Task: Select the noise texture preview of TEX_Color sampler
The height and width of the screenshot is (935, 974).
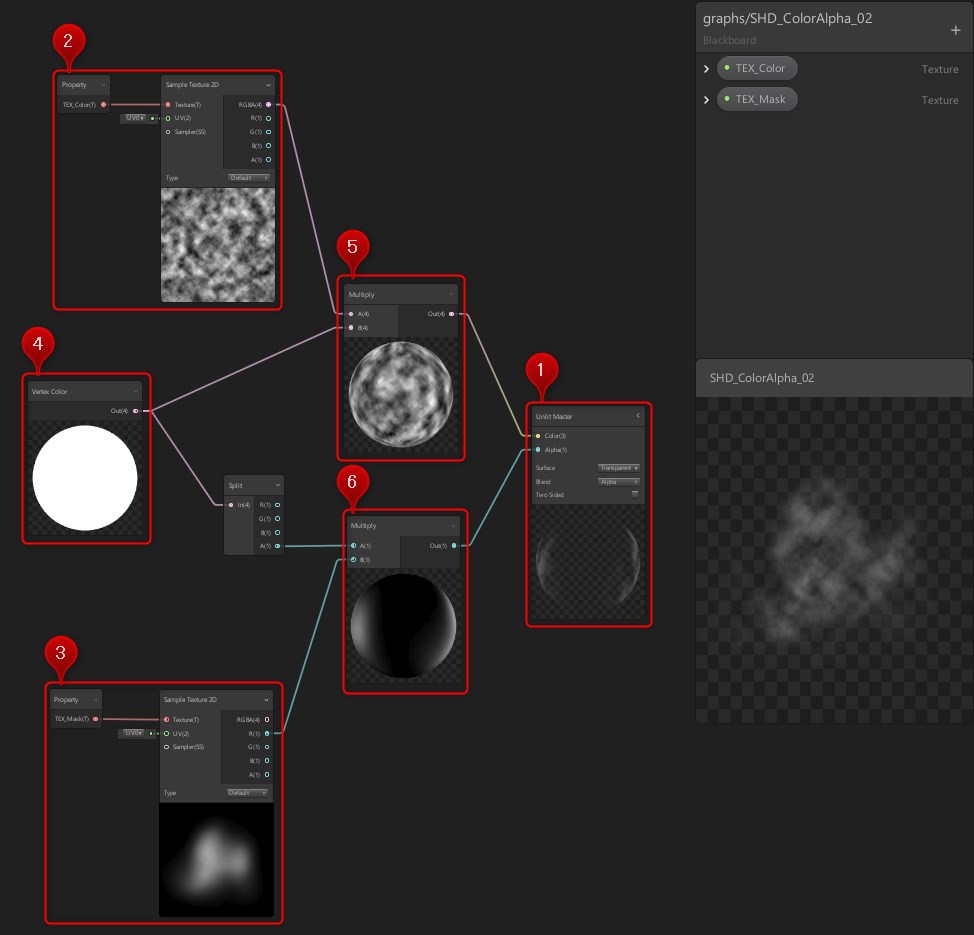Action: [217, 245]
